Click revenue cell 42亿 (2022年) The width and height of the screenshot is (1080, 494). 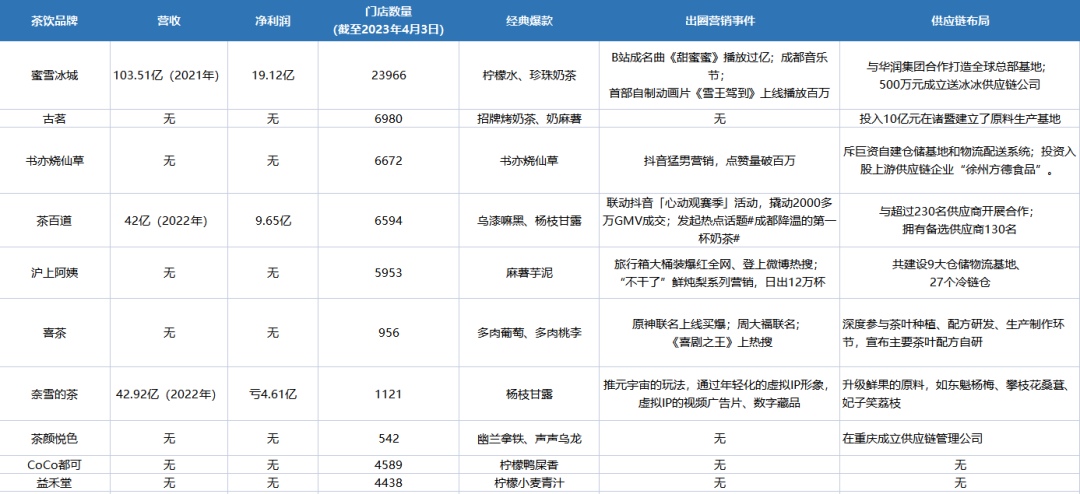(x=169, y=220)
